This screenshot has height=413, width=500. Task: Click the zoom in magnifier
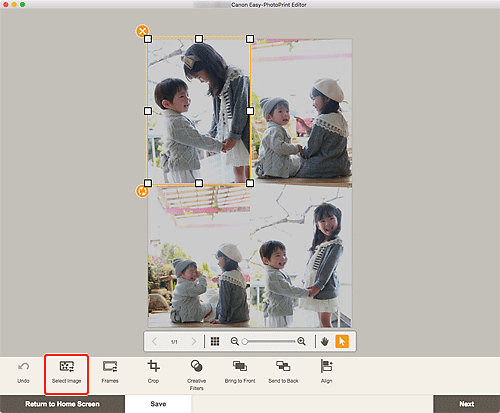click(x=301, y=341)
